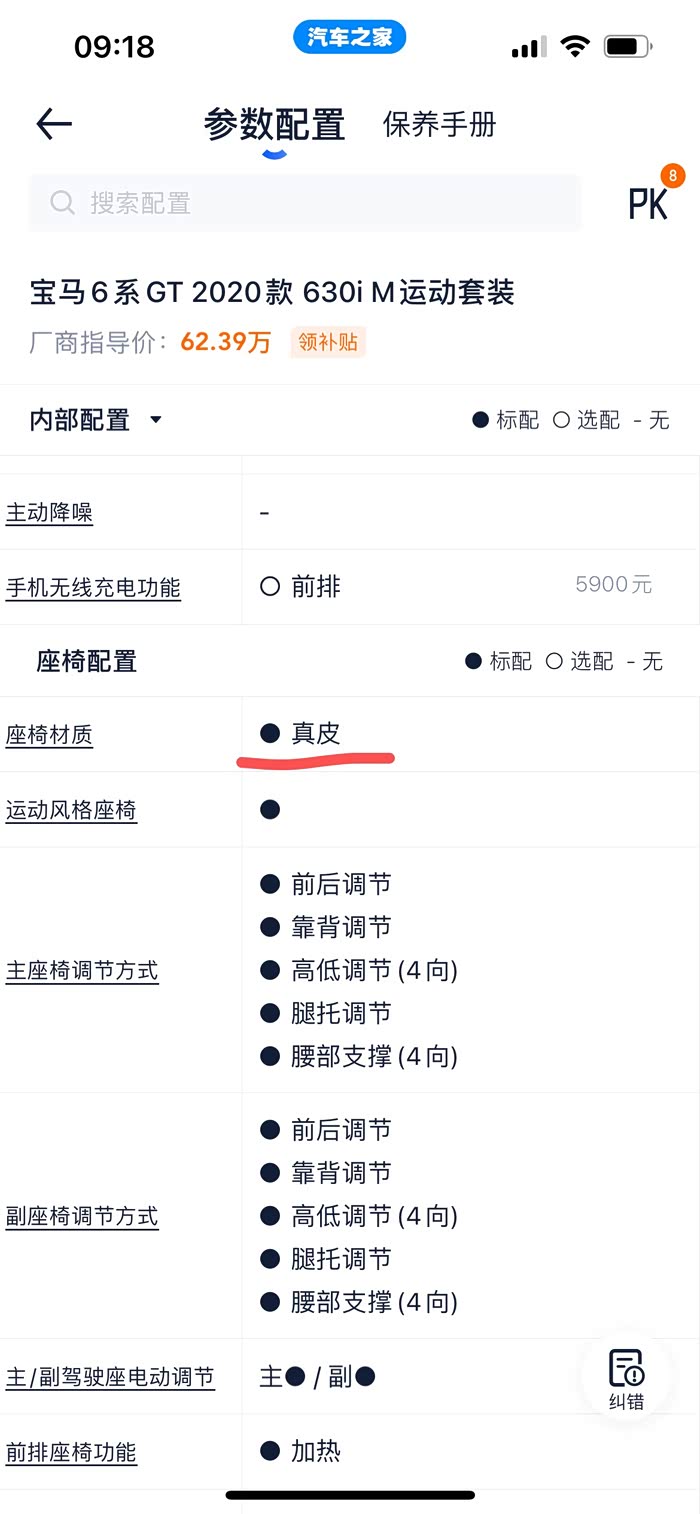
Task: Switch to the 保养手册 tab
Action: 439,125
